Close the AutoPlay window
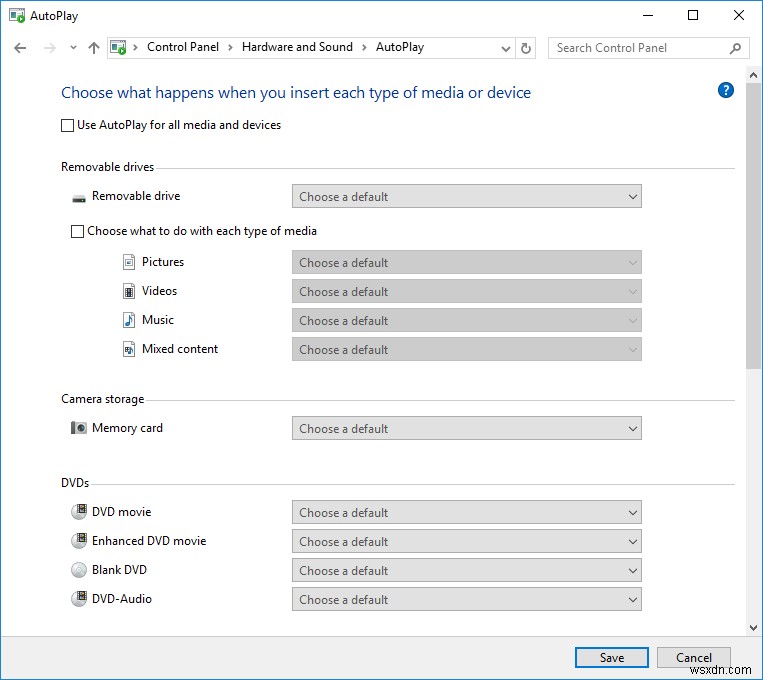 coord(739,16)
